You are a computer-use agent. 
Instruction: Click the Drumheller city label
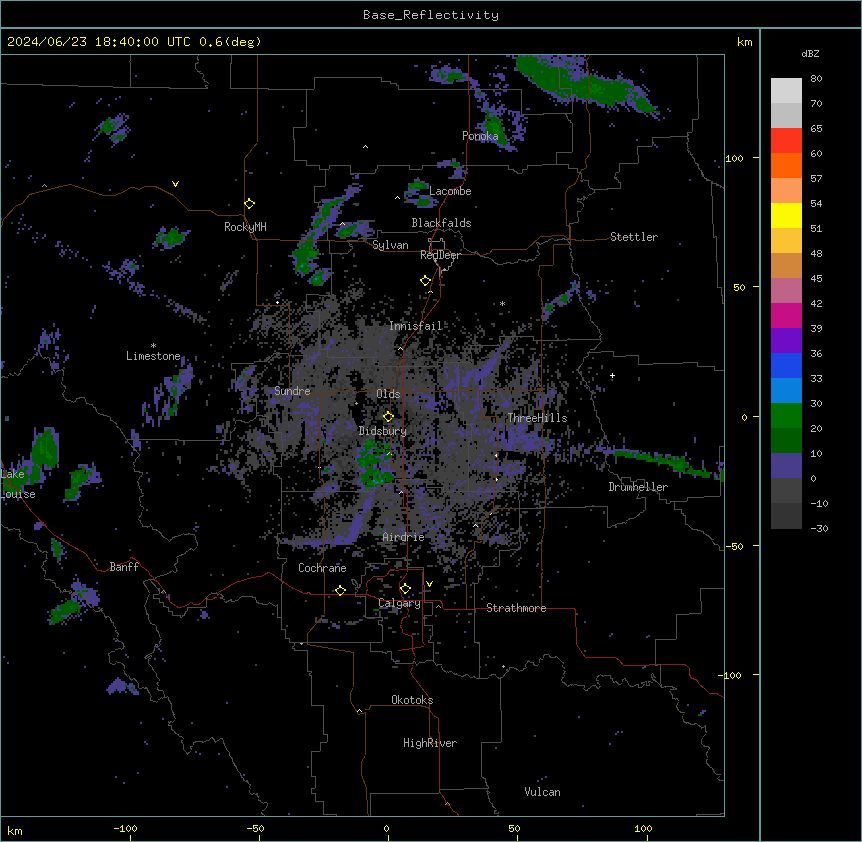tap(638, 487)
